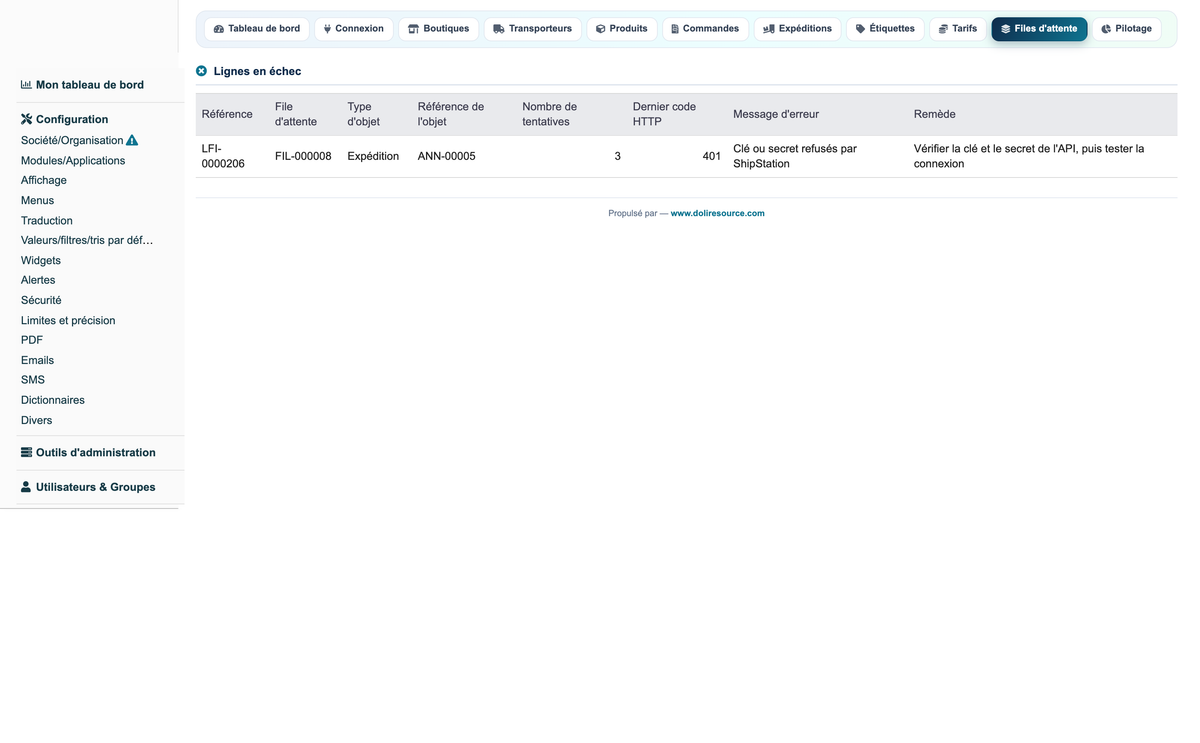
Task: Click the warning triangle next to Société/Organisation
Action: [x=132, y=140]
